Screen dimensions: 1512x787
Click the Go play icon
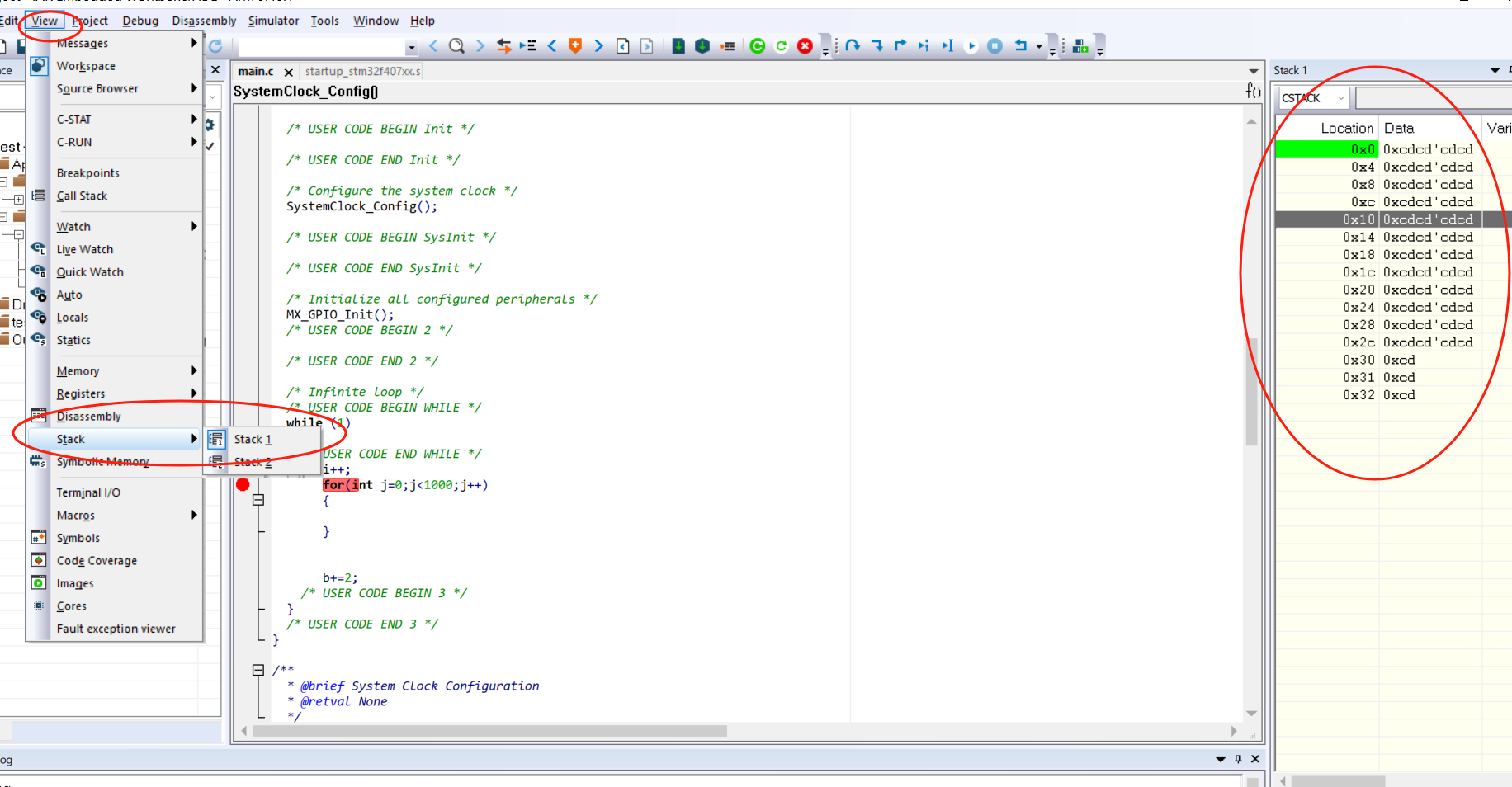(x=971, y=46)
